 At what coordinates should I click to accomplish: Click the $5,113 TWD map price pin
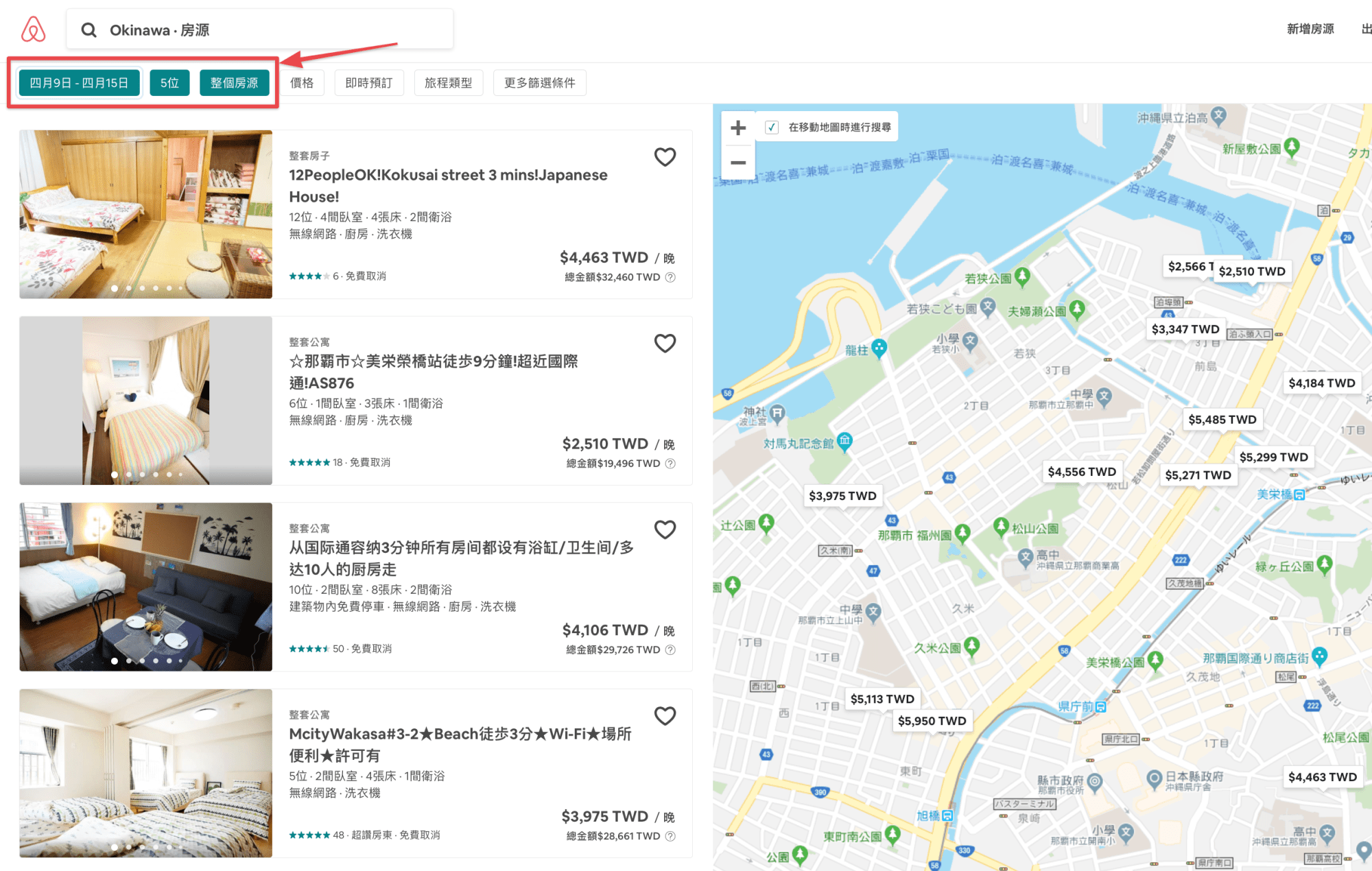coord(882,699)
